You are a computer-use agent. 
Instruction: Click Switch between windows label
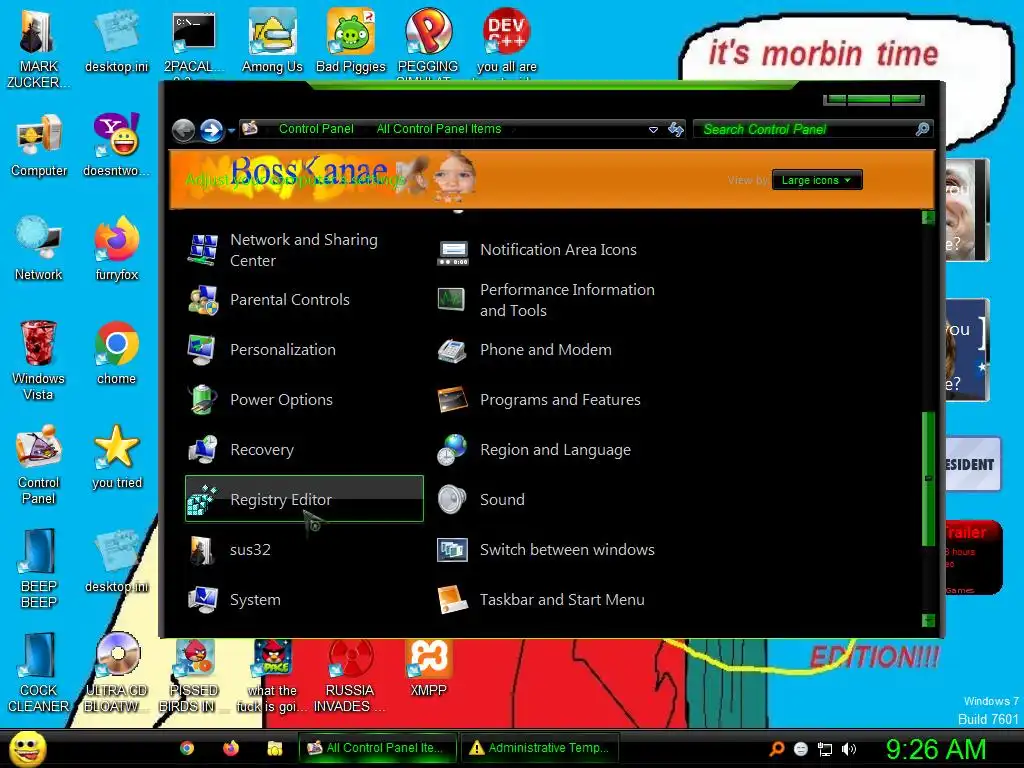(567, 550)
